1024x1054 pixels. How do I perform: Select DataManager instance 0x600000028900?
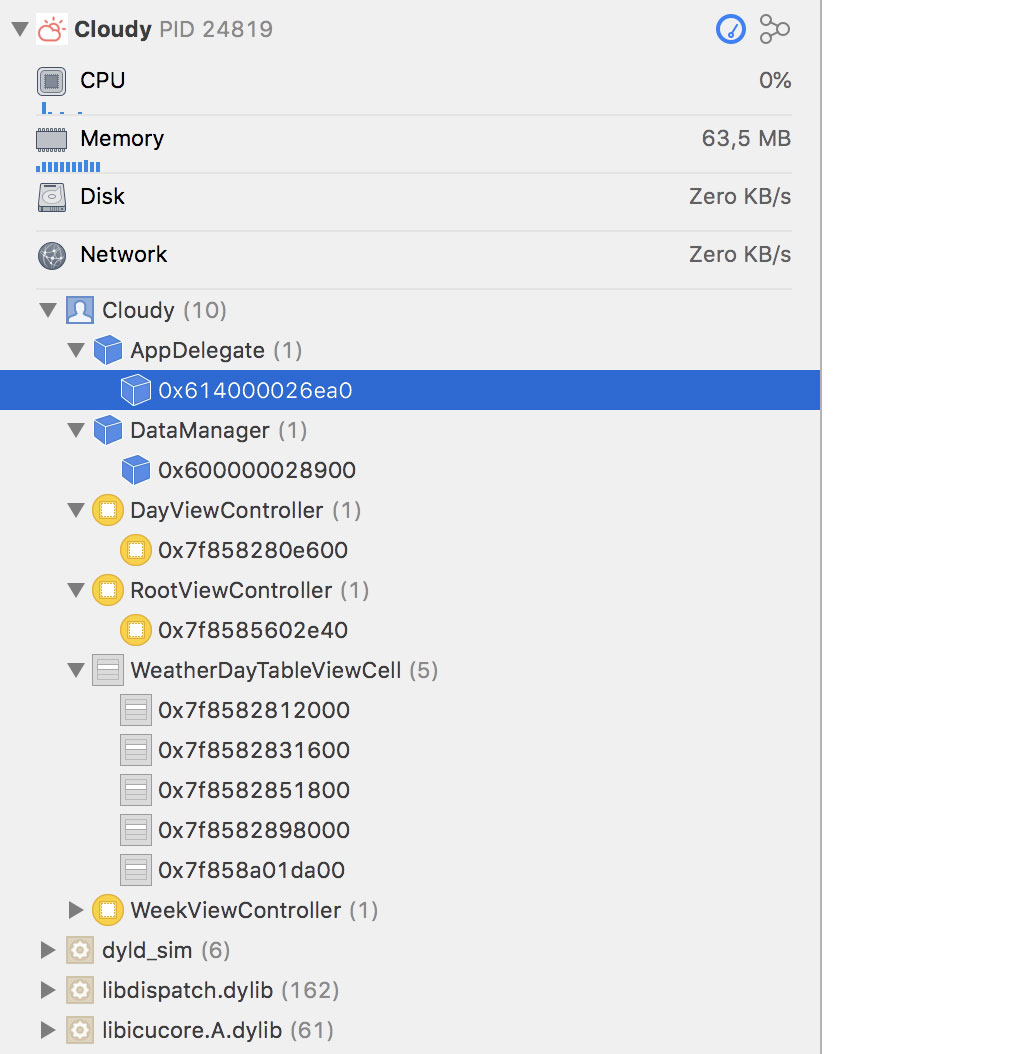[x=256, y=471]
